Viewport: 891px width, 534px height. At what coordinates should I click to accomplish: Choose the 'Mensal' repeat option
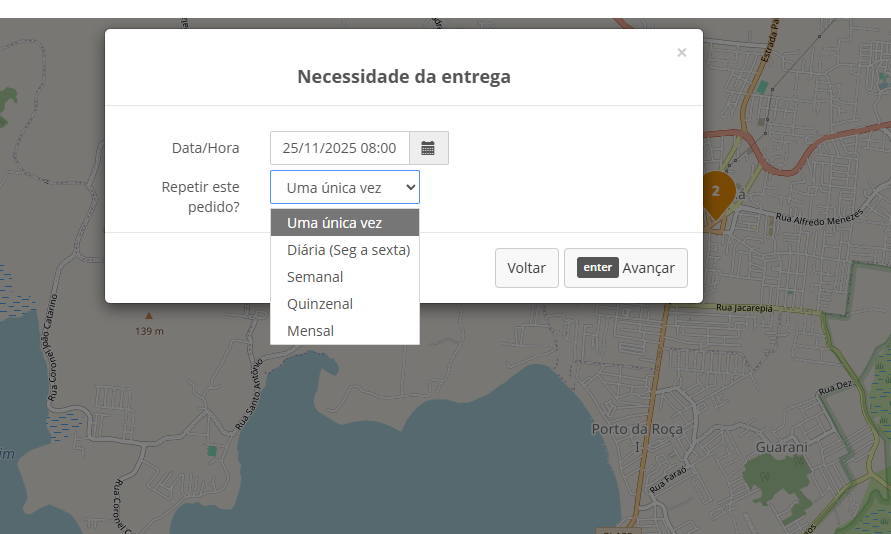pos(345,331)
